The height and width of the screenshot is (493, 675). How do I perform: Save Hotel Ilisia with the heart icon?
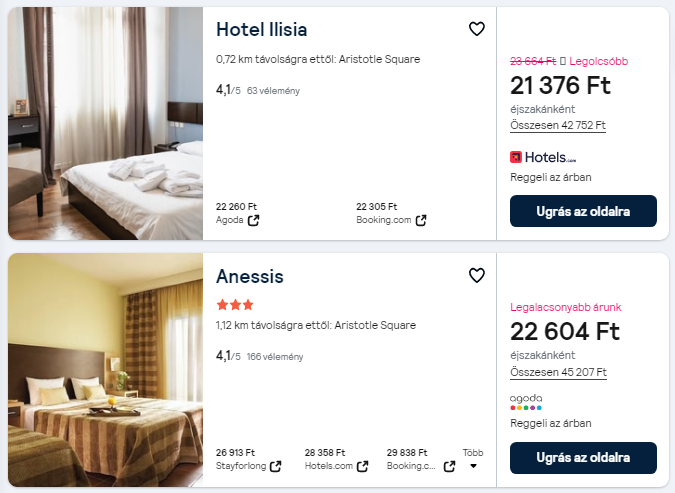477,29
